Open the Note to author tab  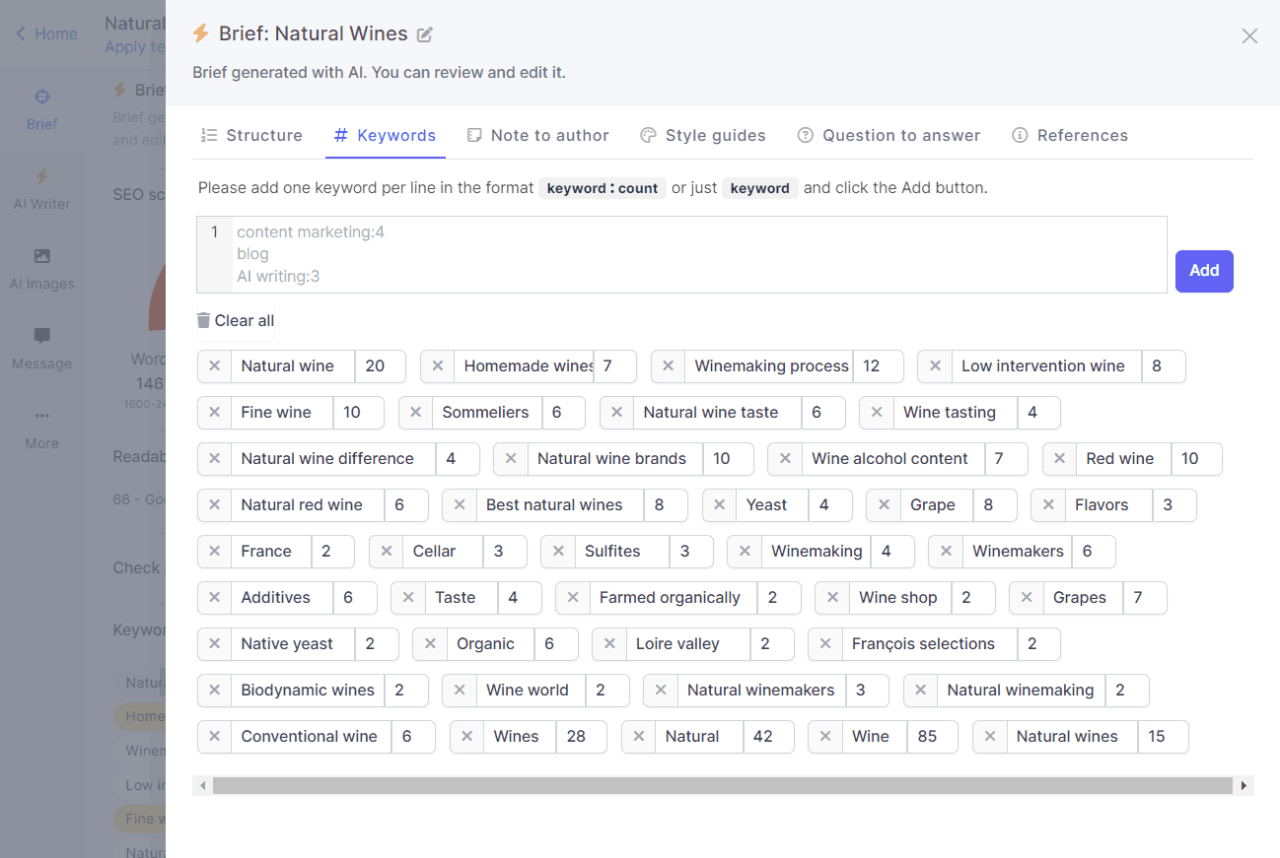pos(538,135)
